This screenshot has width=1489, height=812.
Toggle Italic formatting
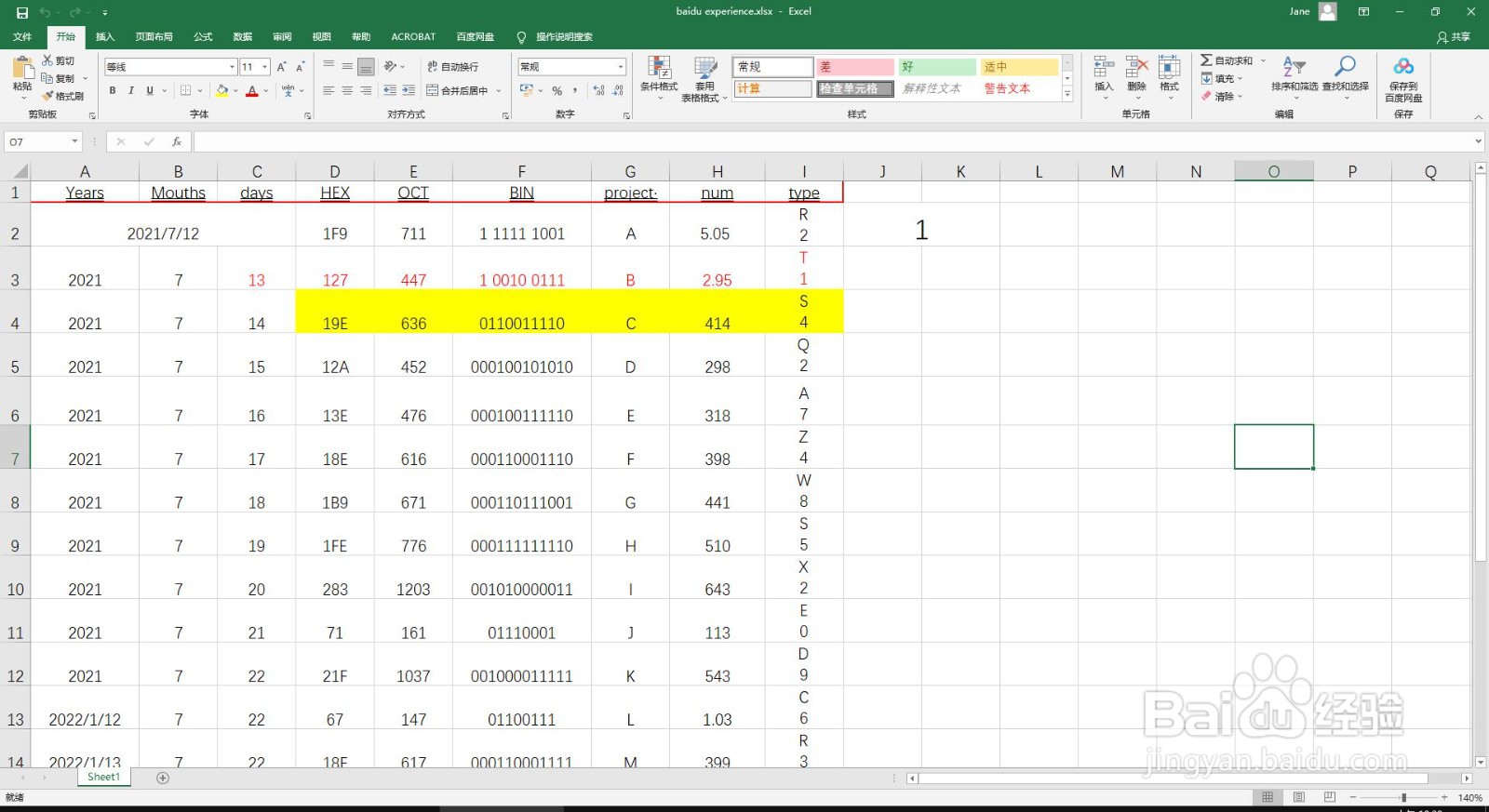[x=131, y=90]
